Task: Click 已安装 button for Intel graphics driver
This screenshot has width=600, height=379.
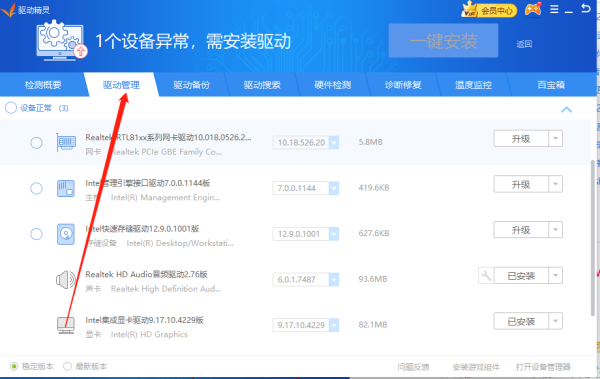Action: coord(521,321)
